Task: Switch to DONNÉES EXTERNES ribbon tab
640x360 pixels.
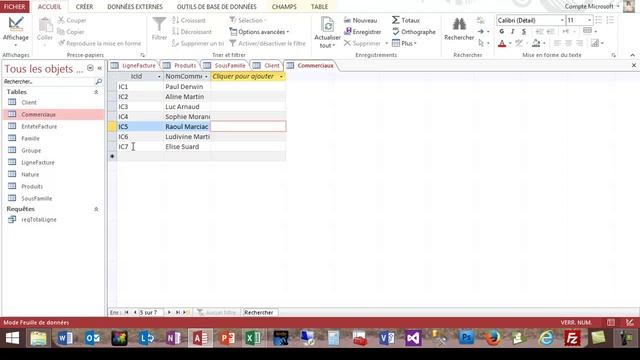Action: 135,7
